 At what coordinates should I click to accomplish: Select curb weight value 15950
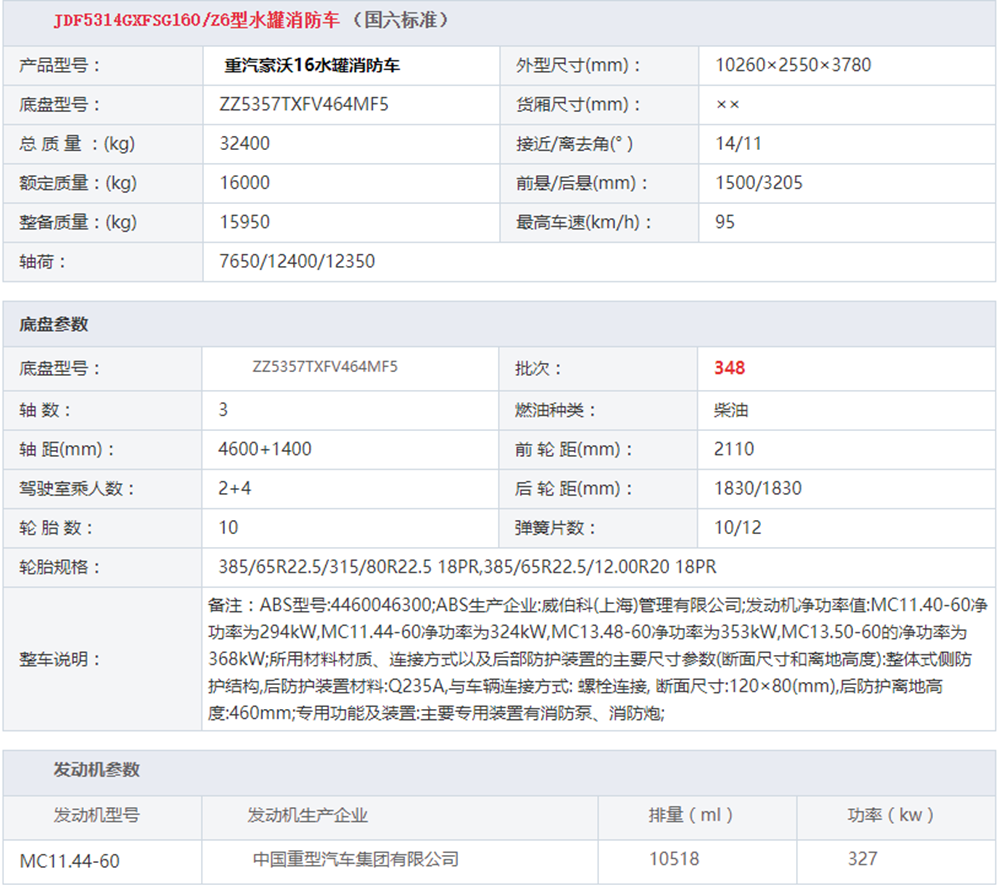pos(245,222)
